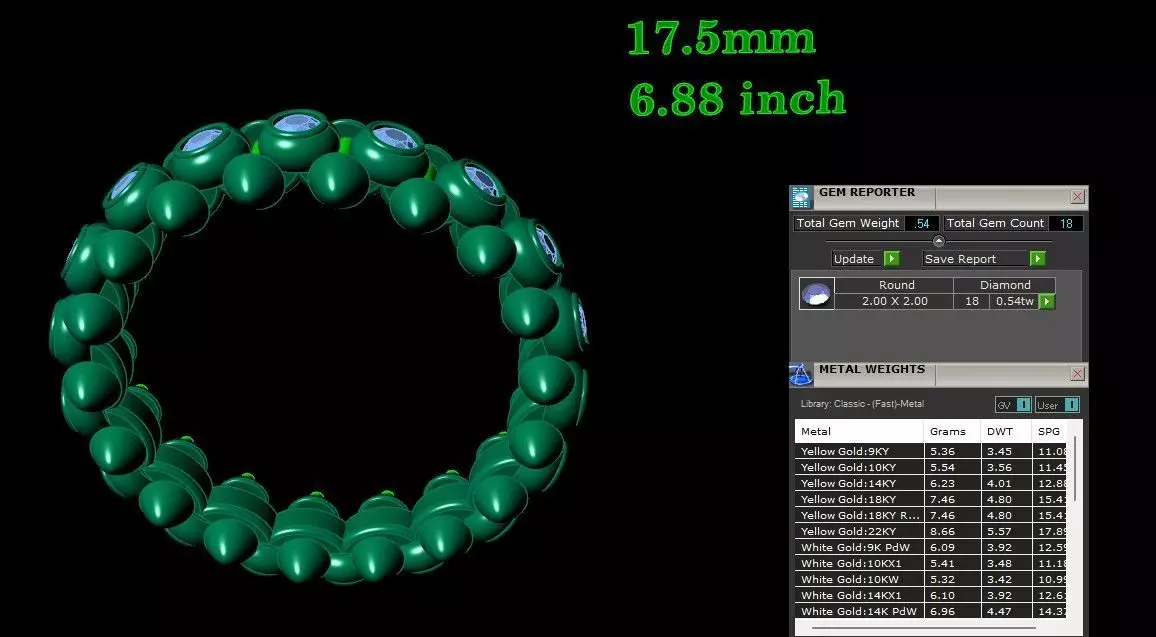The width and height of the screenshot is (1156, 637).
Task: Click the Save Report button
Action: 977,259
